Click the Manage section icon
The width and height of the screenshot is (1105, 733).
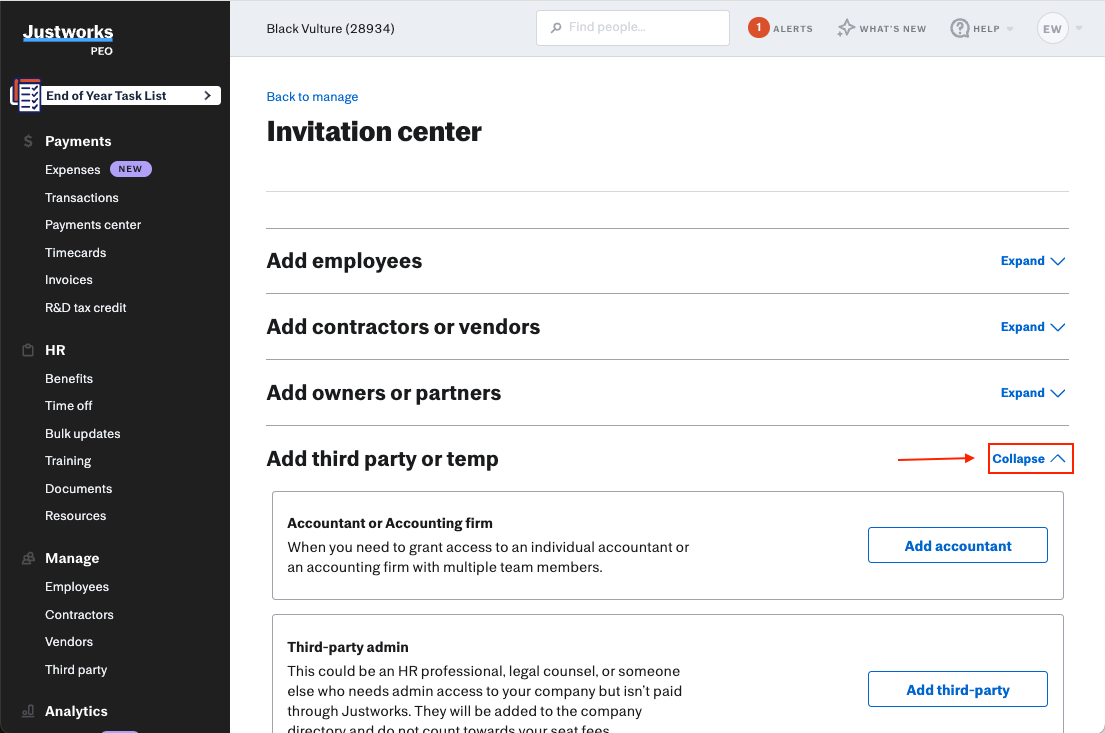pos(27,558)
